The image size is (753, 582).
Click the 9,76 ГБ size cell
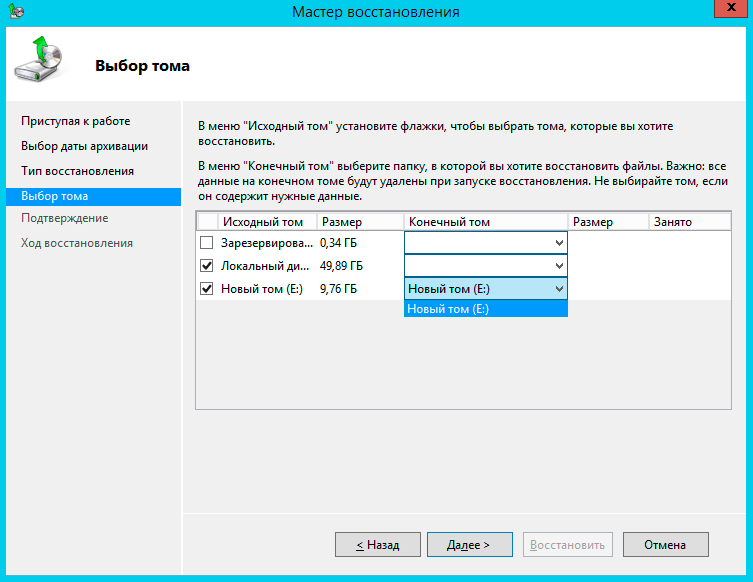pos(338,289)
